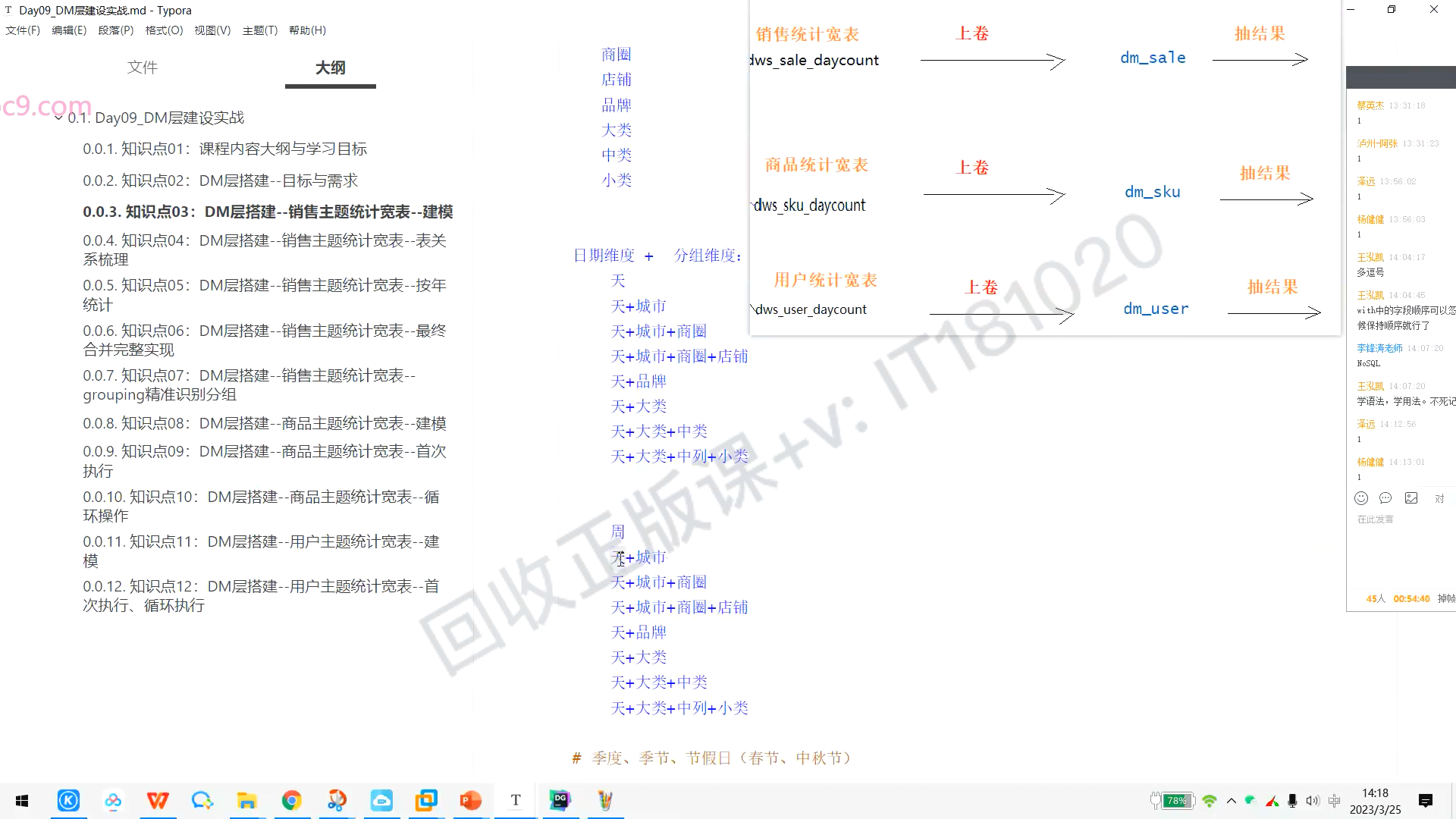The image size is (1456, 819).
Task: Click the 在此发言 chat input field
Action: pyautogui.click(x=1375, y=519)
